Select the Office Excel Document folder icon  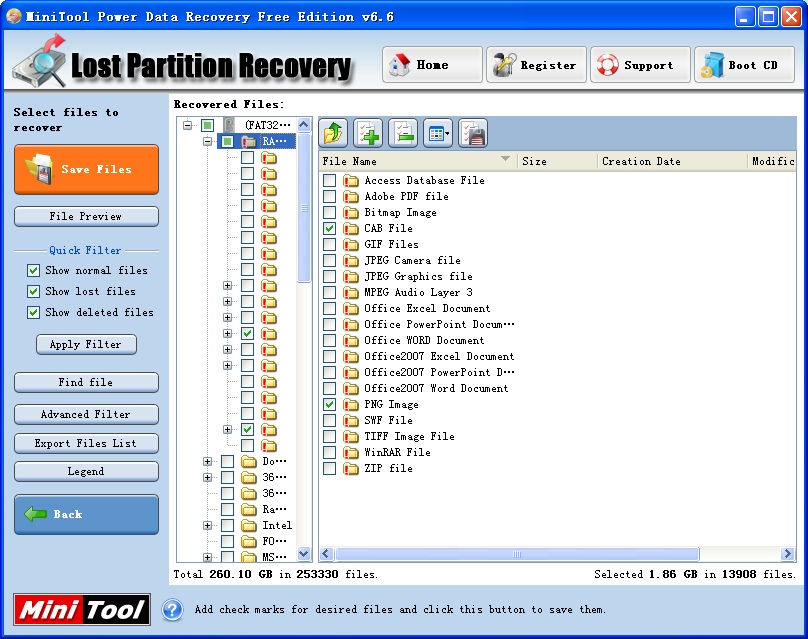coord(351,308)
